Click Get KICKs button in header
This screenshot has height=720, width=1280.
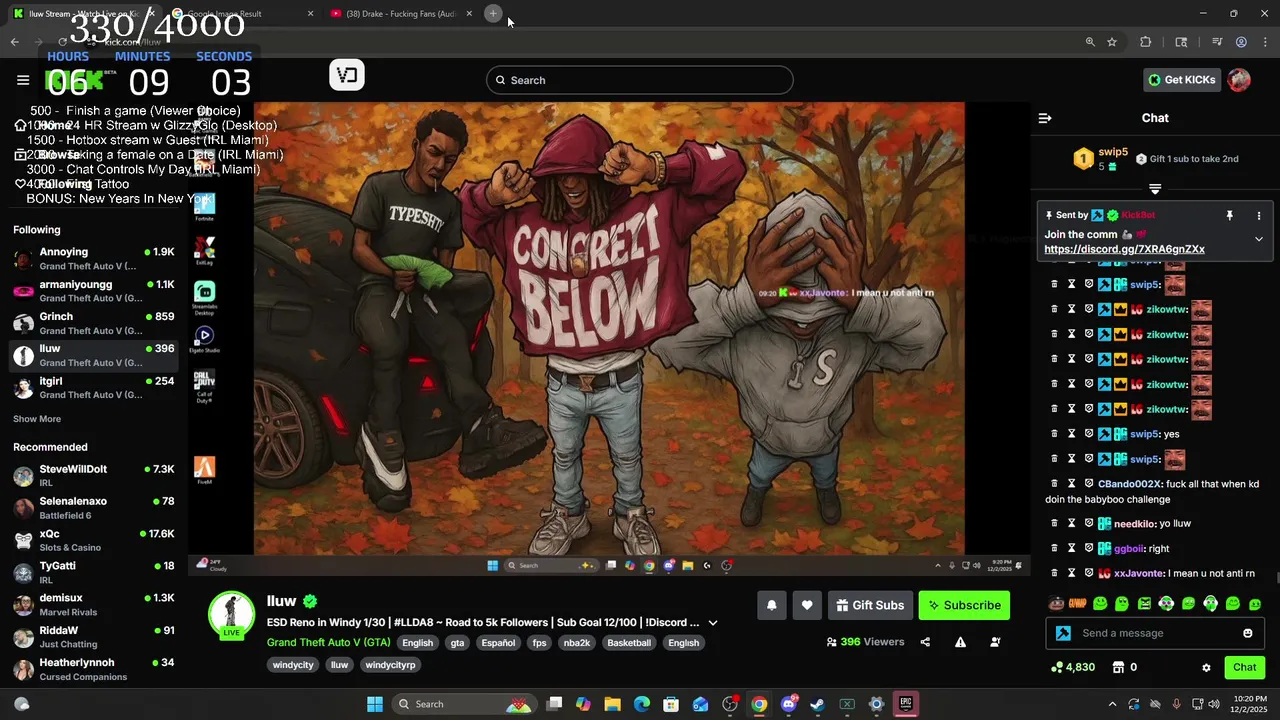click(1182, 80)
